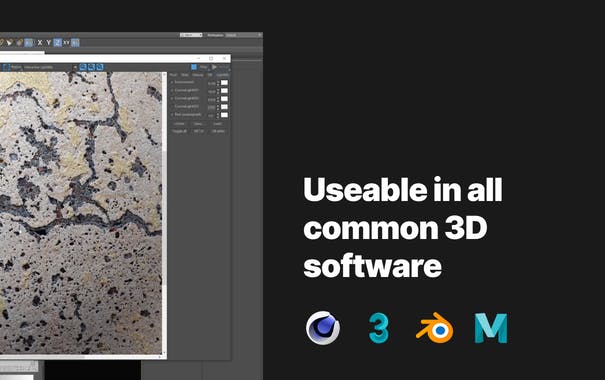This screenshot has width=605, height=380.
Task: Click the Maya M logo
Action: coord(491,328)
